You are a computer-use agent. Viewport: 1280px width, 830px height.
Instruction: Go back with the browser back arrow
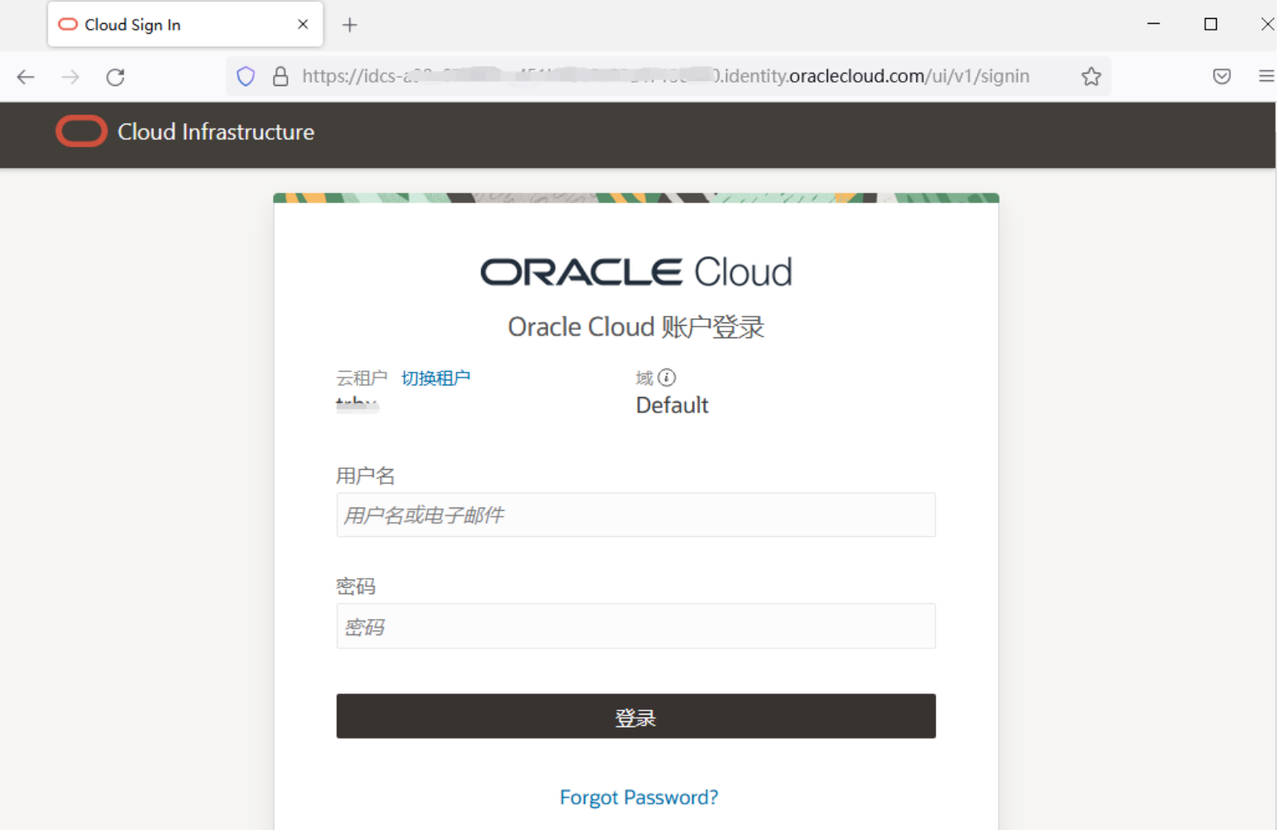pyautogui.click(x=26, y=77)
